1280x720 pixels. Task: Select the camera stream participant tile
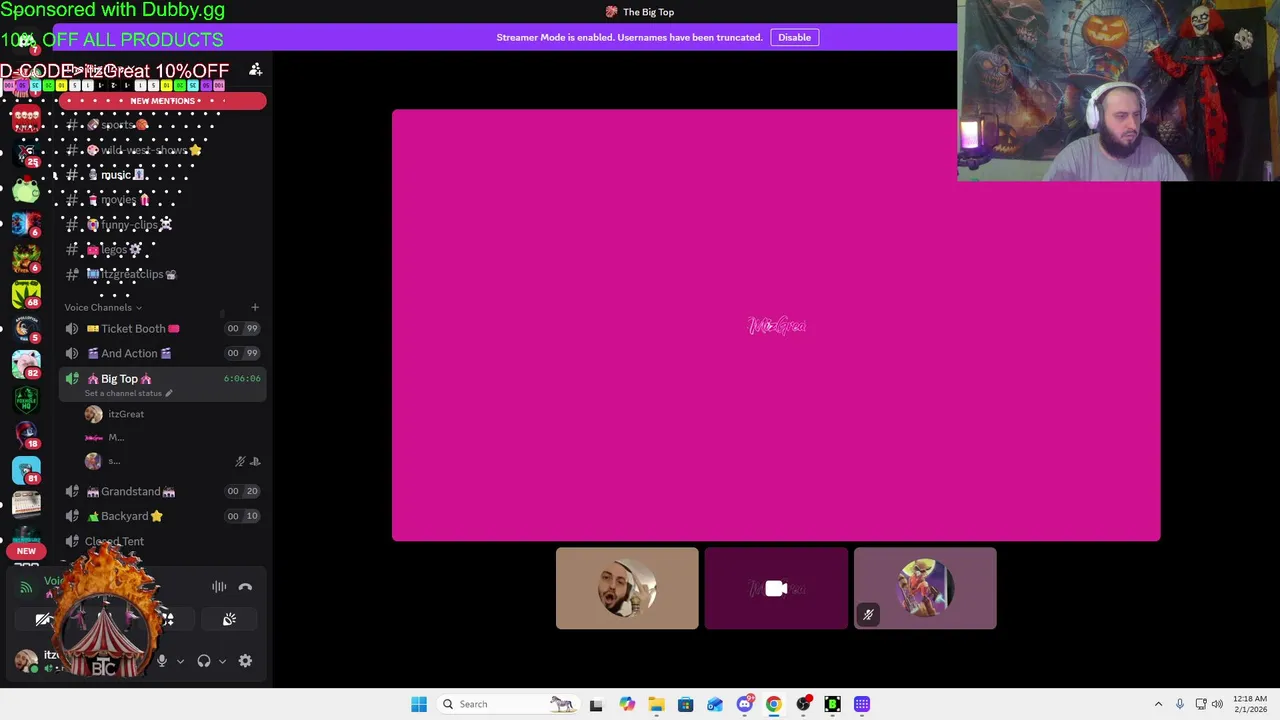(776, 588)
